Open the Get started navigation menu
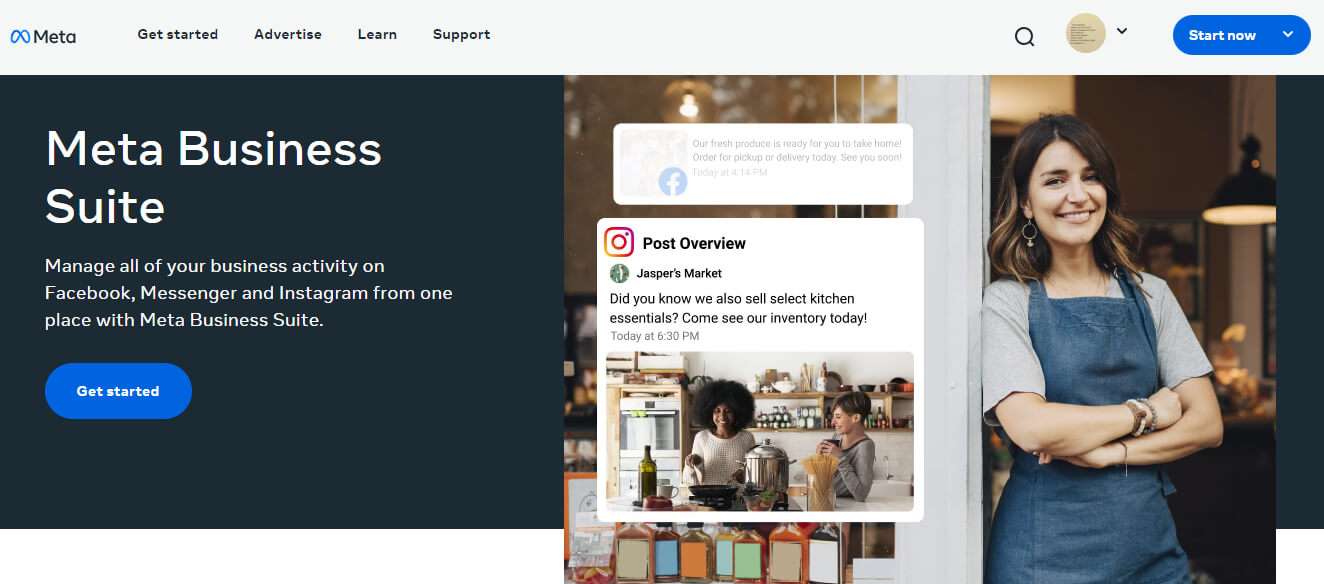Image resolution: width=1324 pixels, height=584 pixels. tap(177, 34)
